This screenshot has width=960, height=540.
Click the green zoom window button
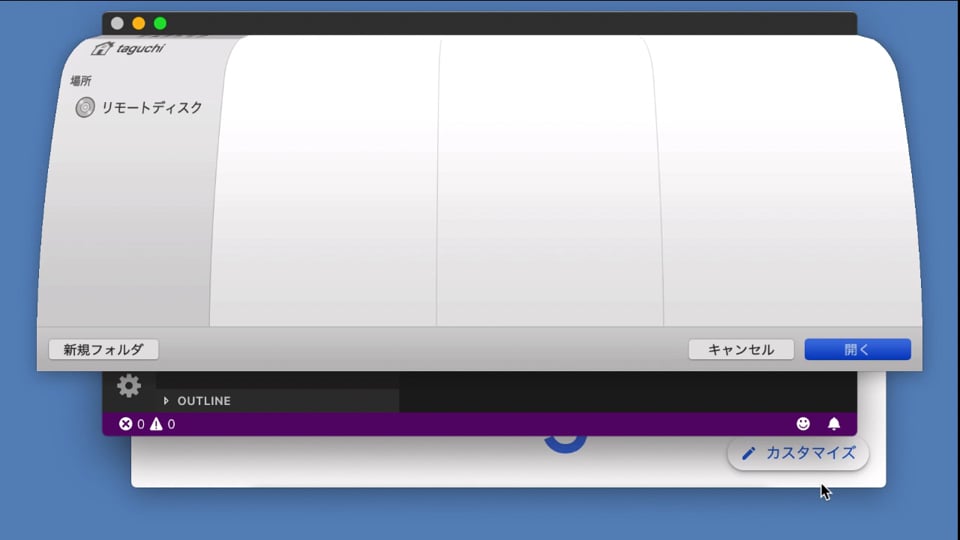pyautogui.click(x=160, y=23)
